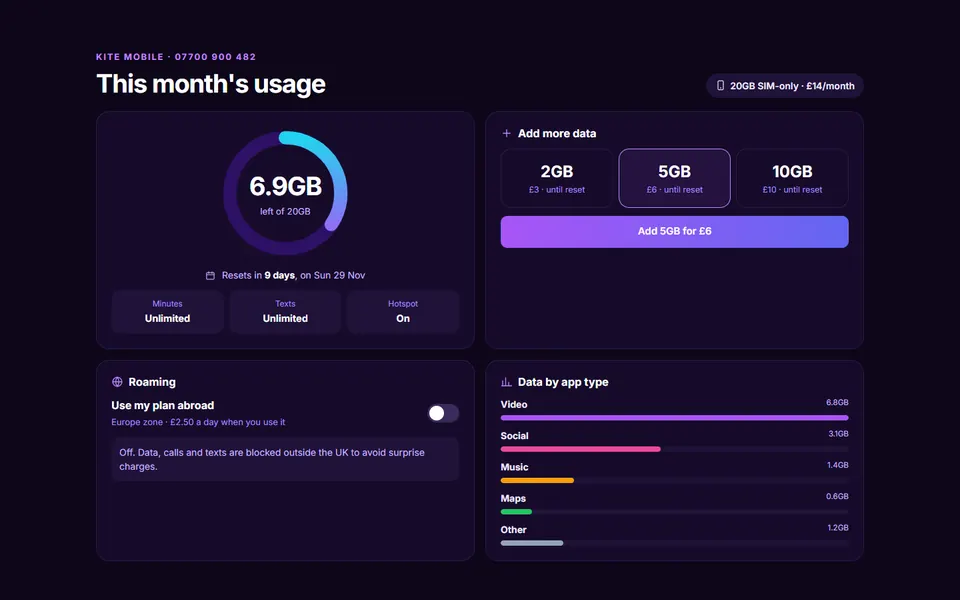The height and width of the screenshot is (600, 960).
Task: Click the Use my plan abroad label
Action: point(163,405)
